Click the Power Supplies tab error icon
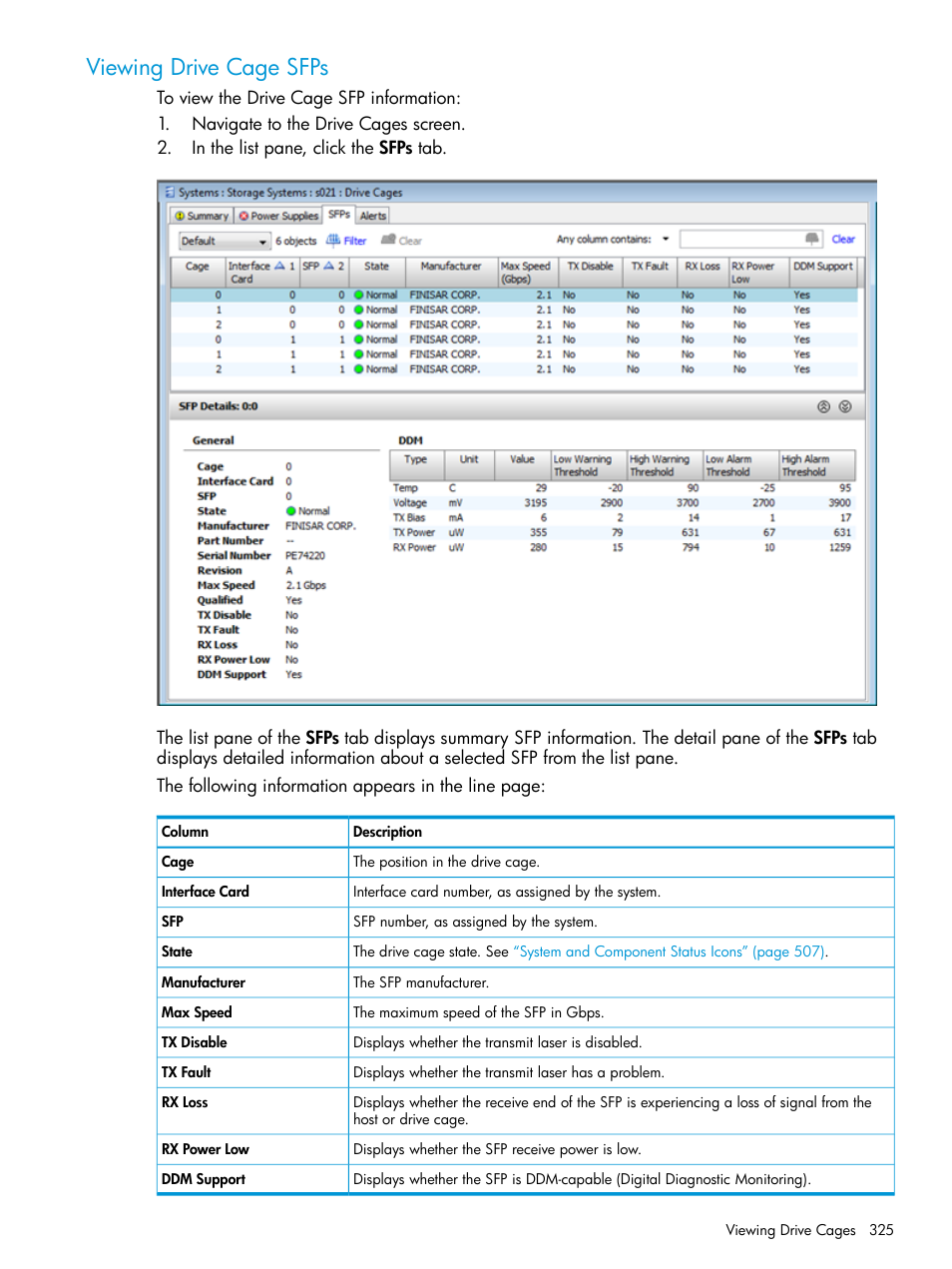This screenshot has height=1269, width=952. point(243,216)
